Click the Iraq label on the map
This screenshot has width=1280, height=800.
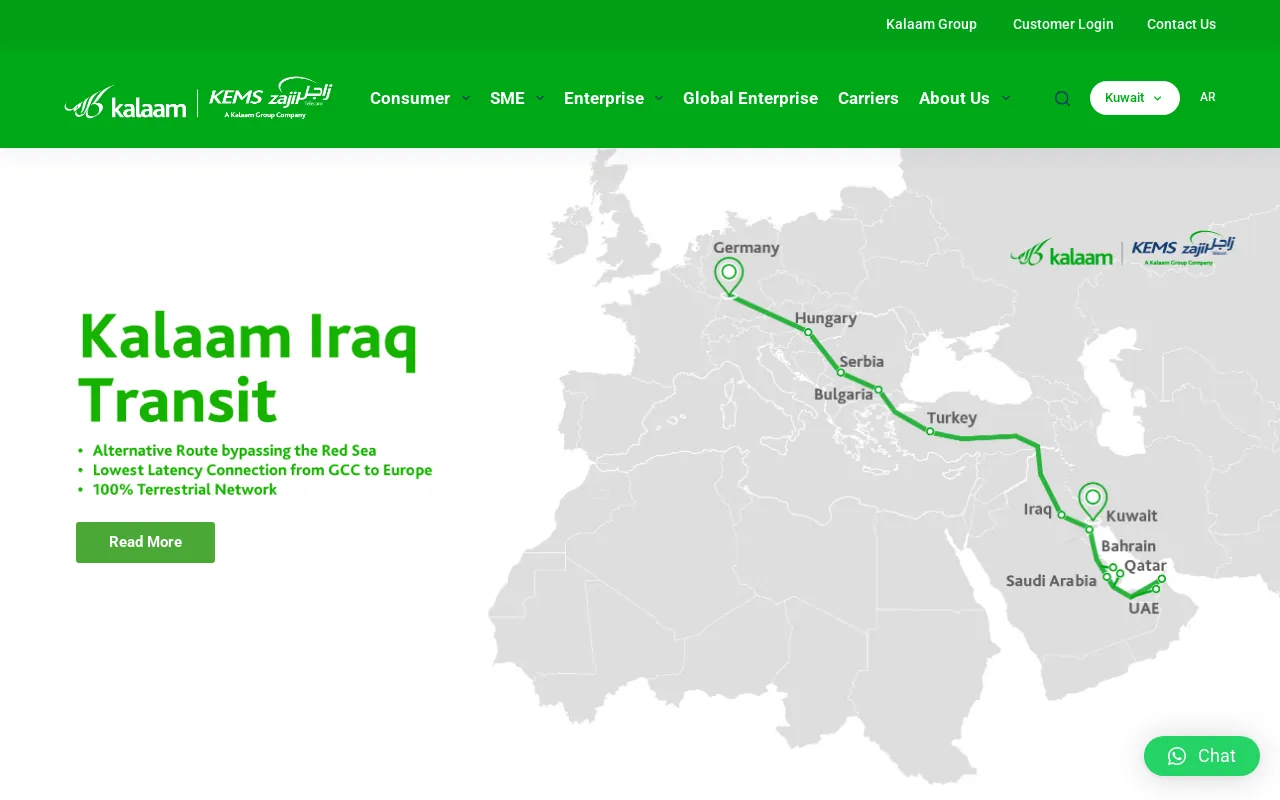(1038, 509)
